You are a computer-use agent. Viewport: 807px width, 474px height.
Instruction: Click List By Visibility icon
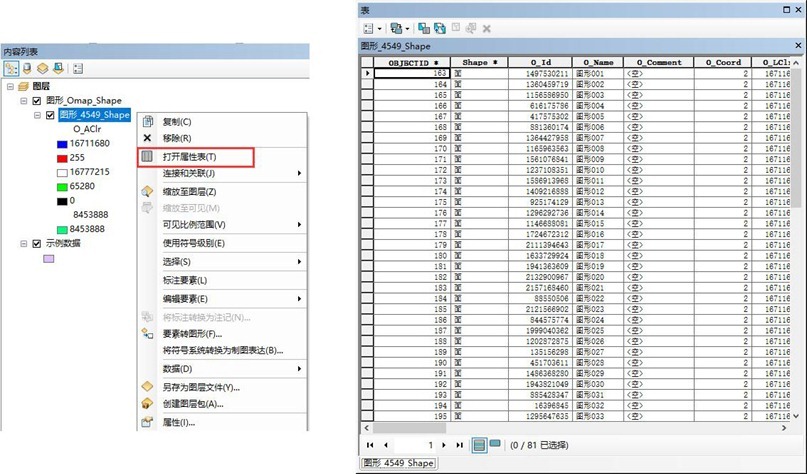coord(42,68)
